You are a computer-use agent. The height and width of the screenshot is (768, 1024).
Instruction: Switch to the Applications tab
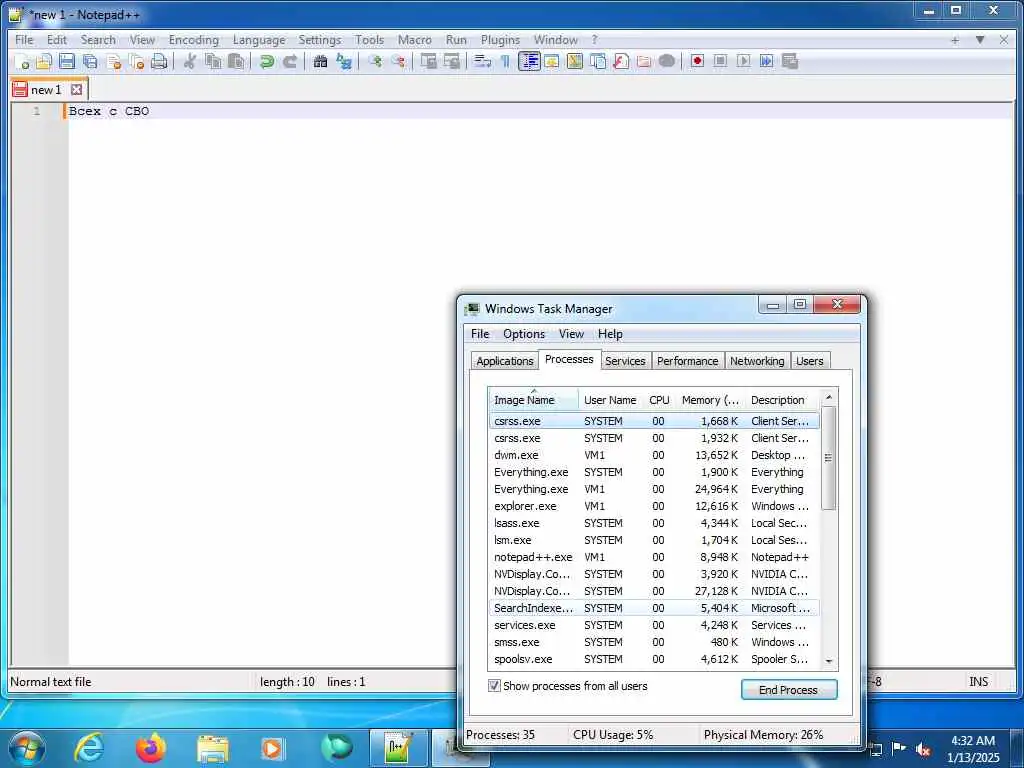tap(505, 361)
